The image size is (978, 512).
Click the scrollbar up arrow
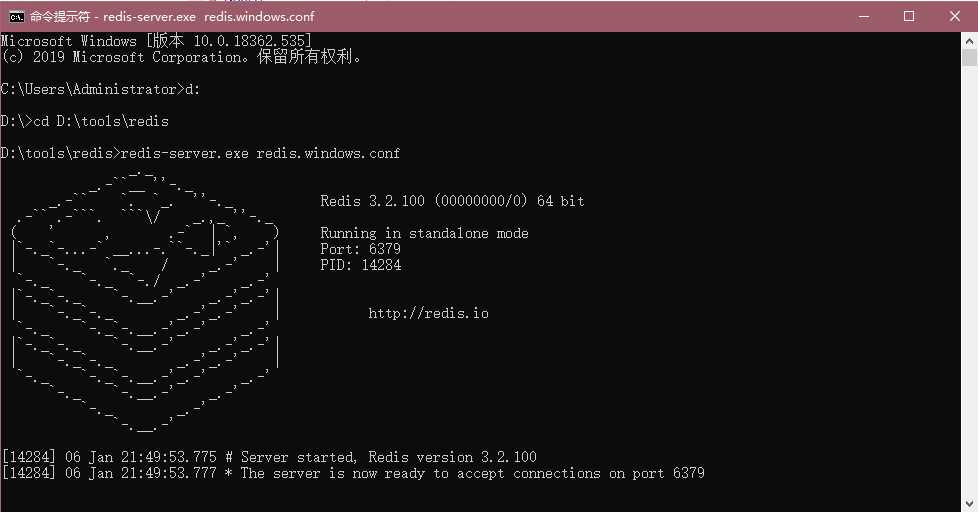pos(969,42)
